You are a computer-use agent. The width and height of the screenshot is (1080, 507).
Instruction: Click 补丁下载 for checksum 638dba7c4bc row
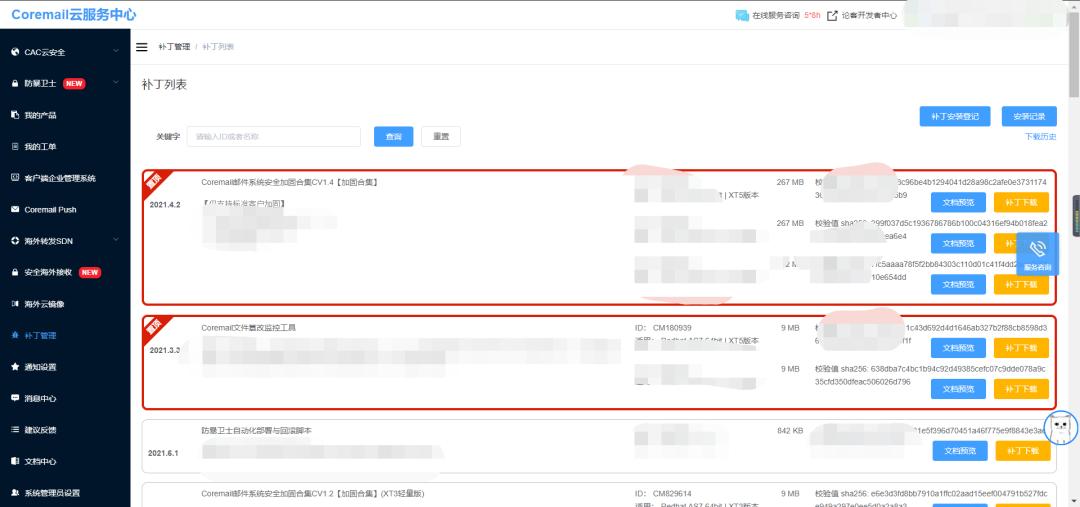[x=1021, y=389]
